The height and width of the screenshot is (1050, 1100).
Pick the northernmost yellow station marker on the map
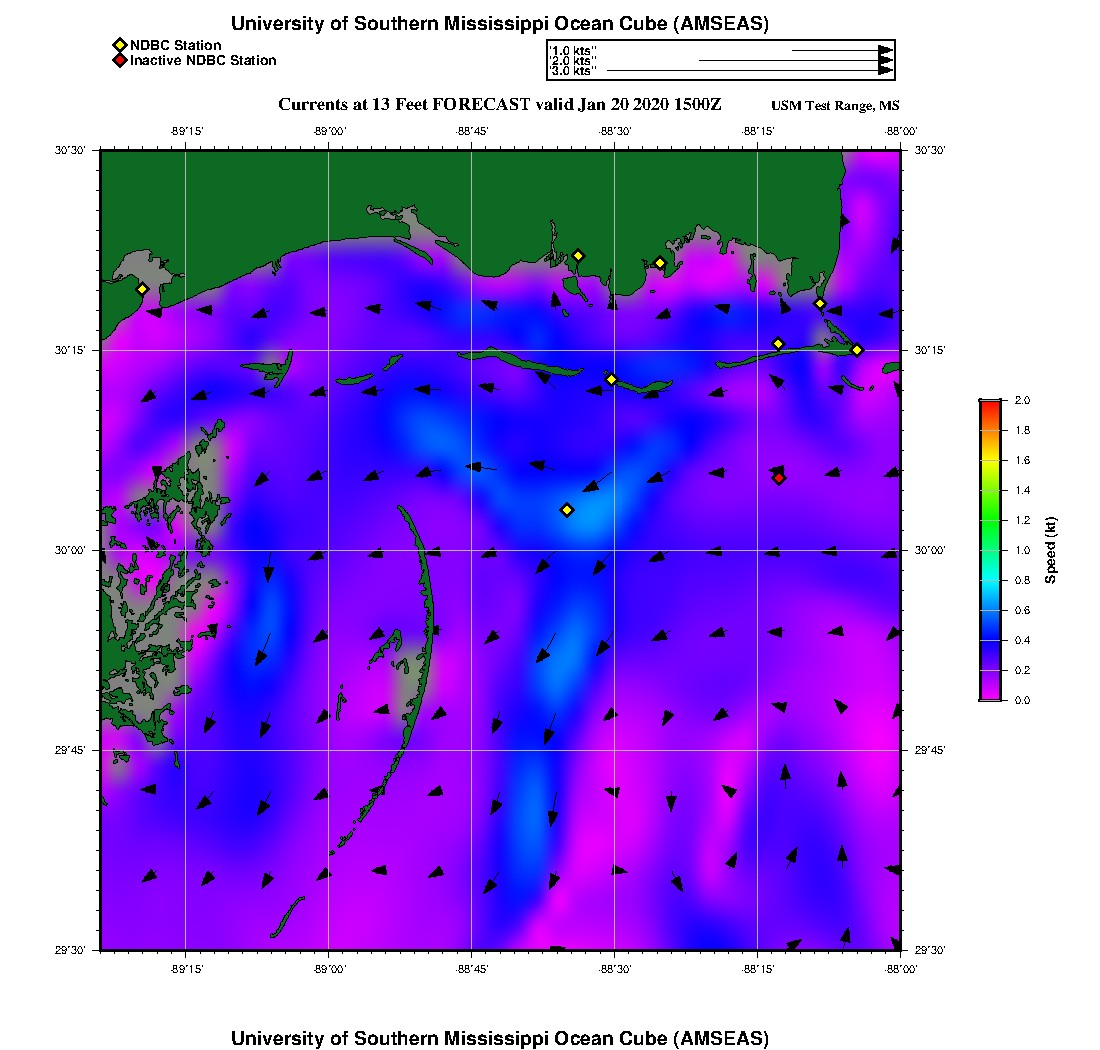[578, 255]
